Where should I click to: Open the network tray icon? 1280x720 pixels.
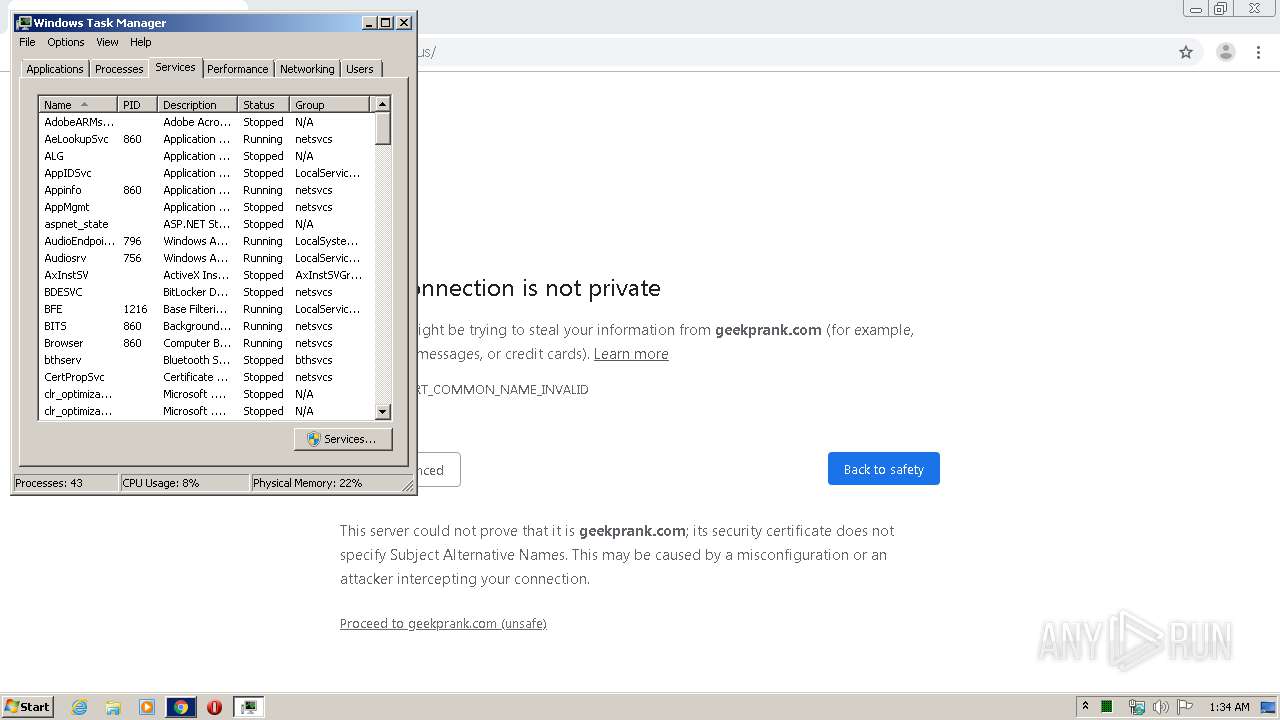(1136, 707)
